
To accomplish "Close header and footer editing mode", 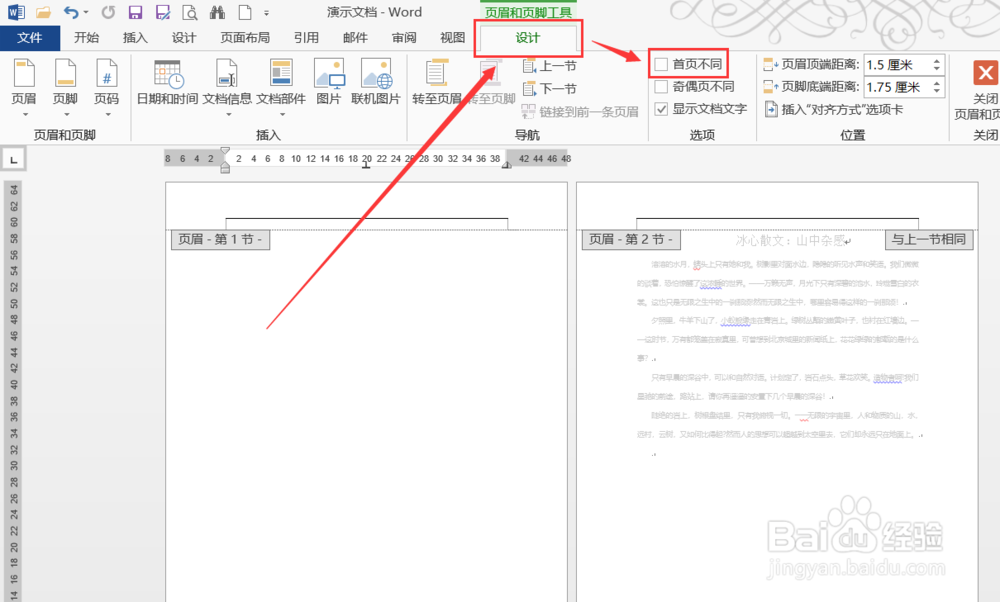I will pos(986,72).
